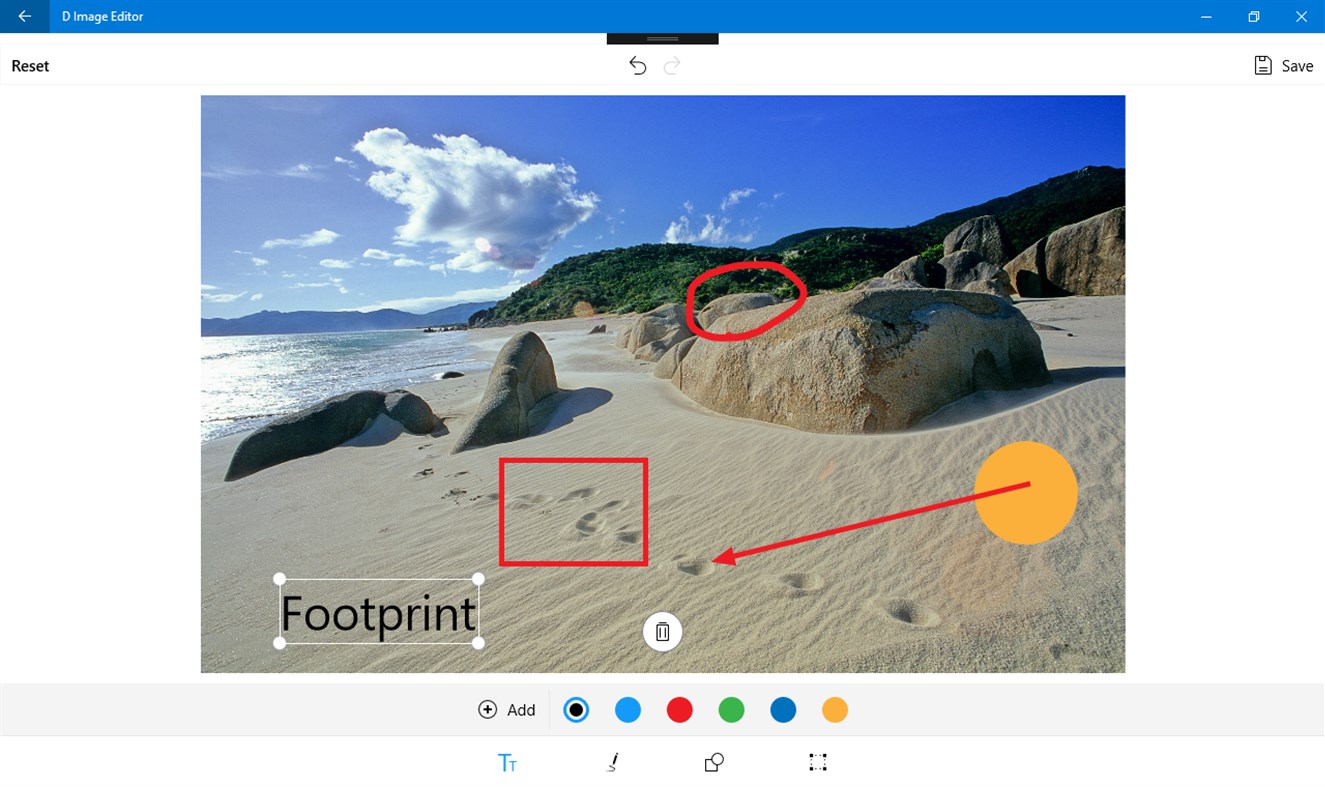
Task: Click the plus icon to add a color
Action: click(x=487, y=709)
